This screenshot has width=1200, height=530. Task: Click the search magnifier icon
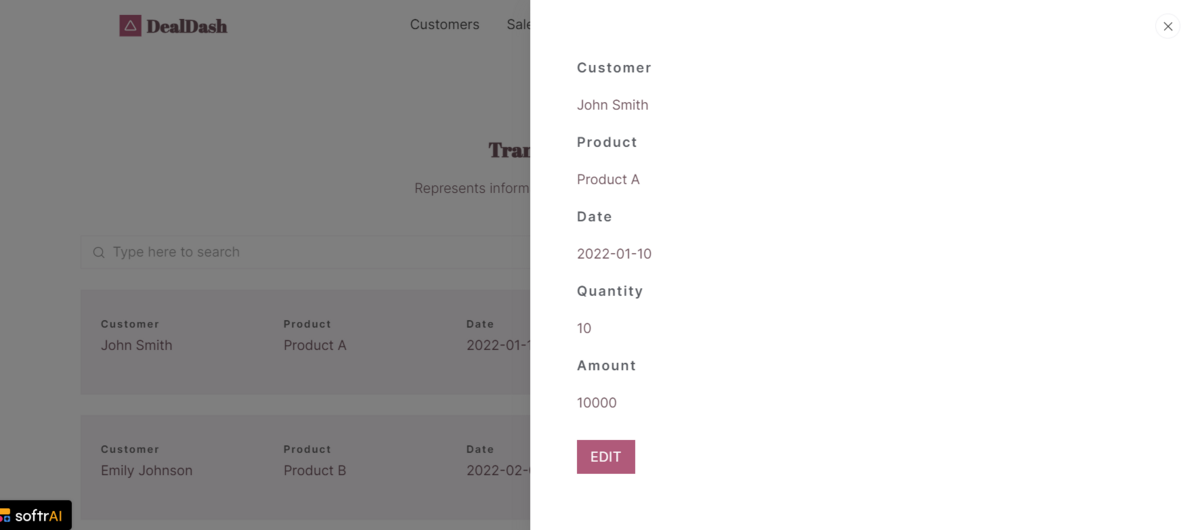tap(99, 253)
